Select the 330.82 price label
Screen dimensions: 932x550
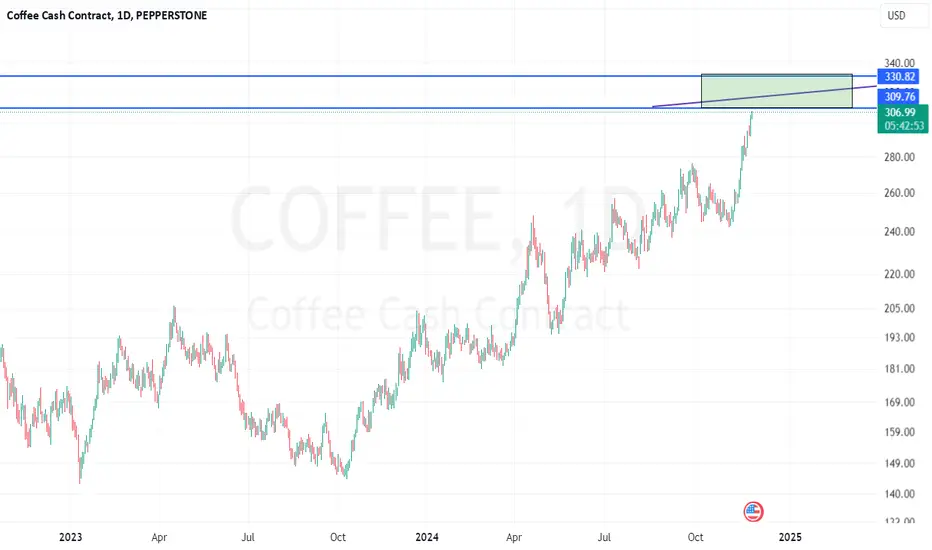pos(899,76)
